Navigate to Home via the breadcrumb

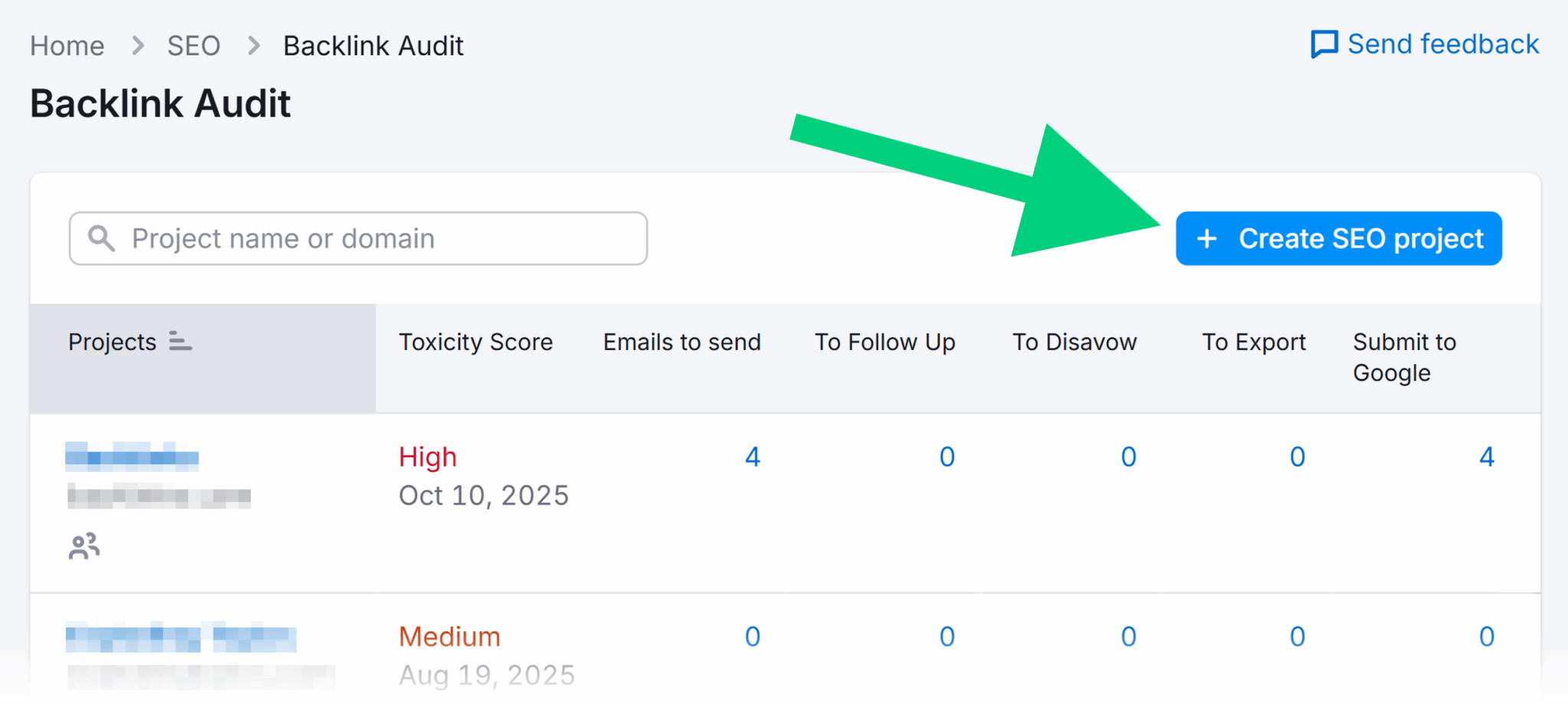(x=67, y=45)
